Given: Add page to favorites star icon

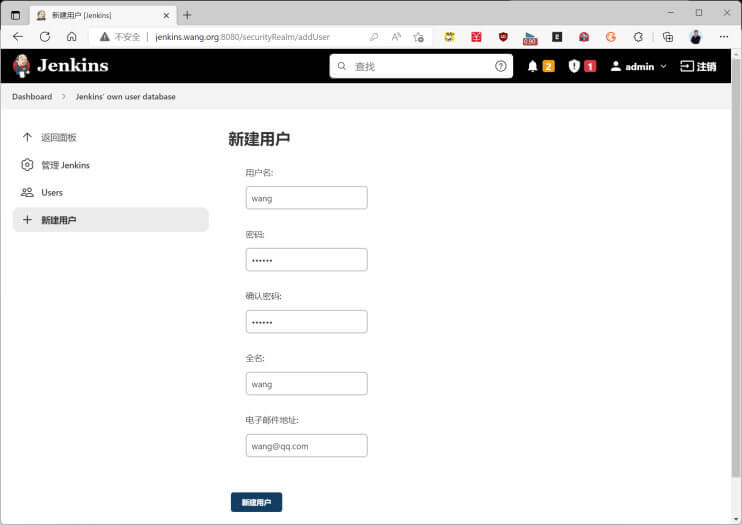Looking at the screenshot, I should click(x=418, y=37).
